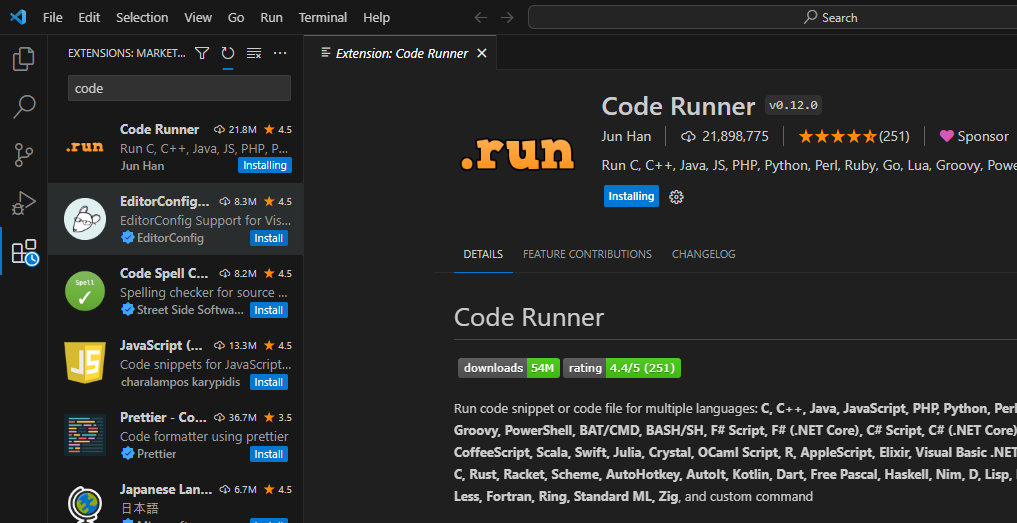Click the Sponsor link
This screenshot has height=523, width=1017.
click(x=974, y=136)
